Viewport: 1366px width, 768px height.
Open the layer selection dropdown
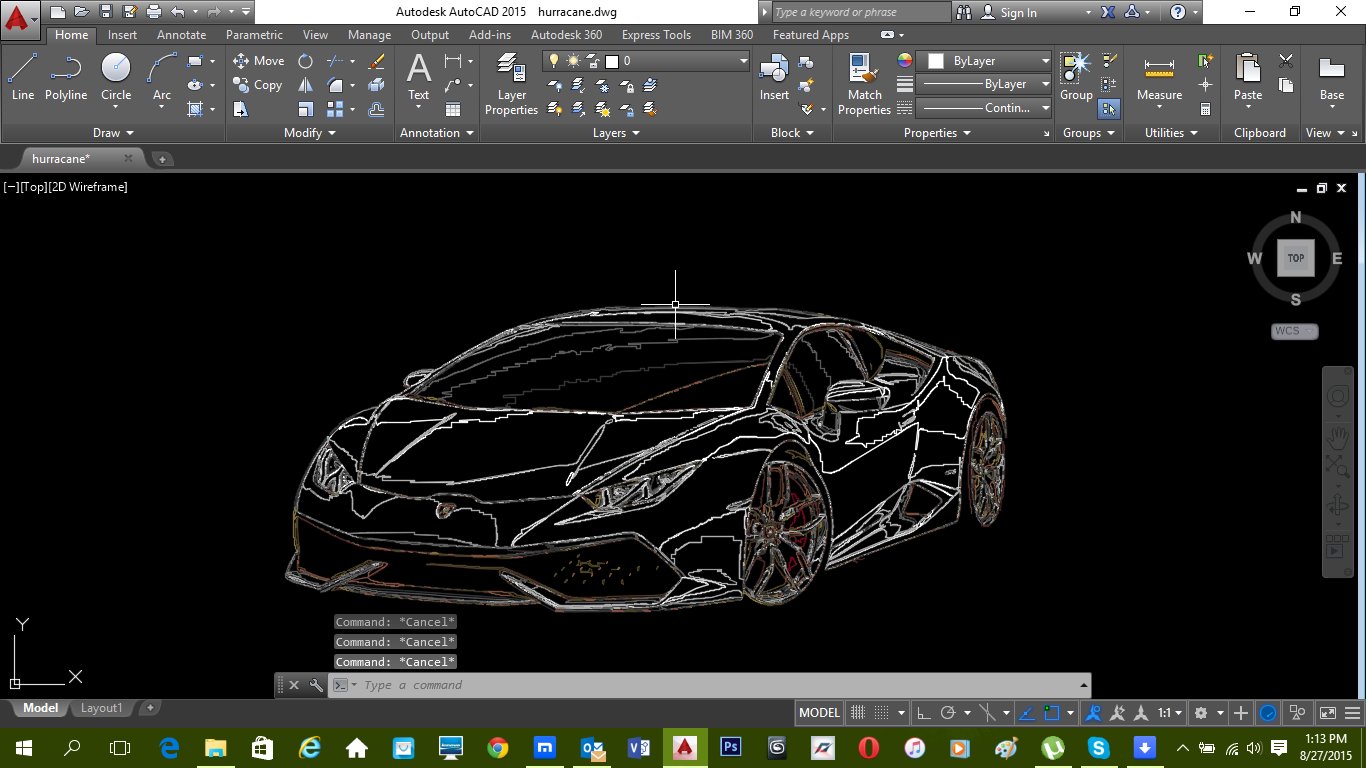(646, 61)
